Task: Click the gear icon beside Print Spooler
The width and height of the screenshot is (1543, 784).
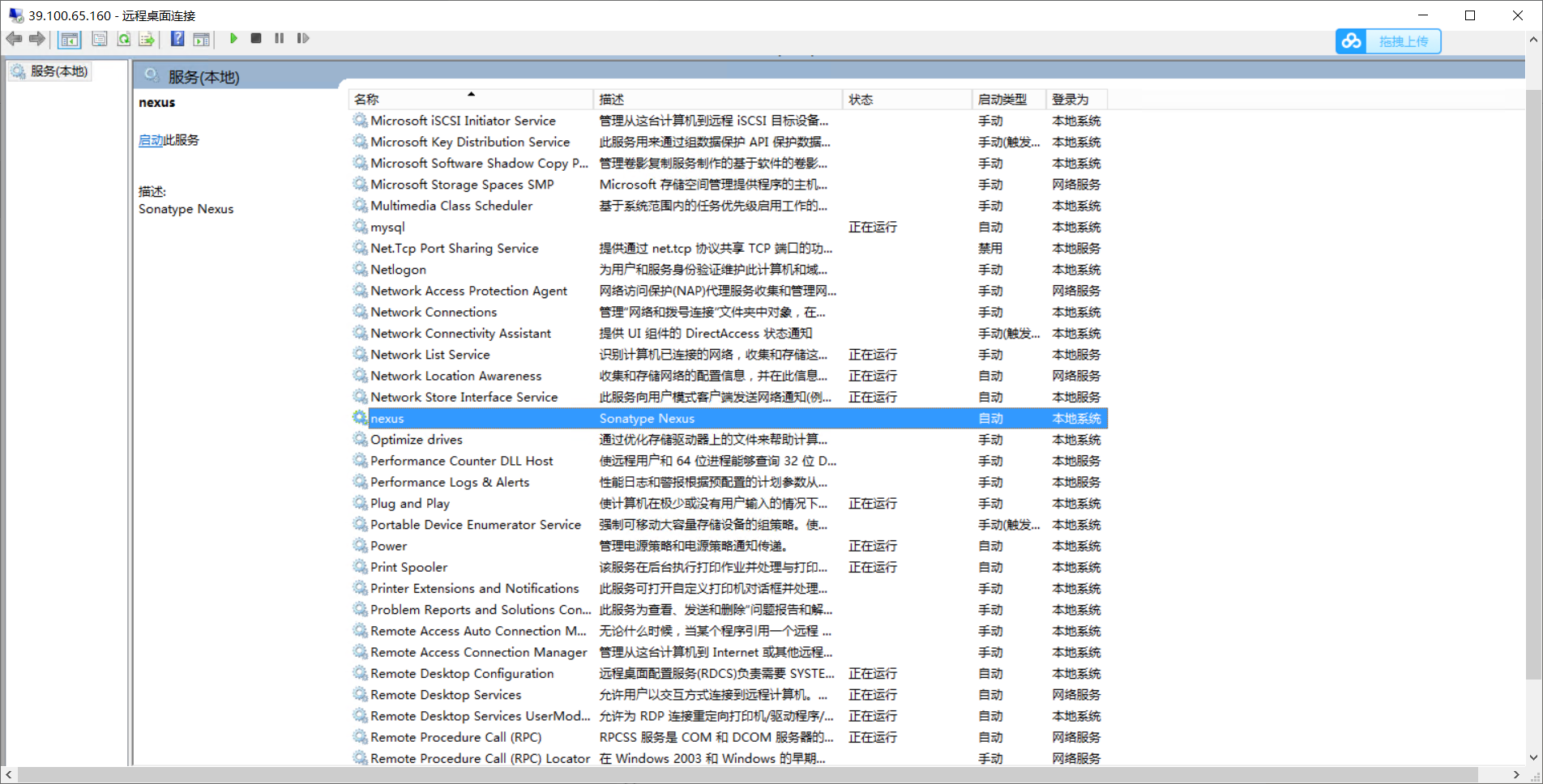Action: [x=360, y=566]
